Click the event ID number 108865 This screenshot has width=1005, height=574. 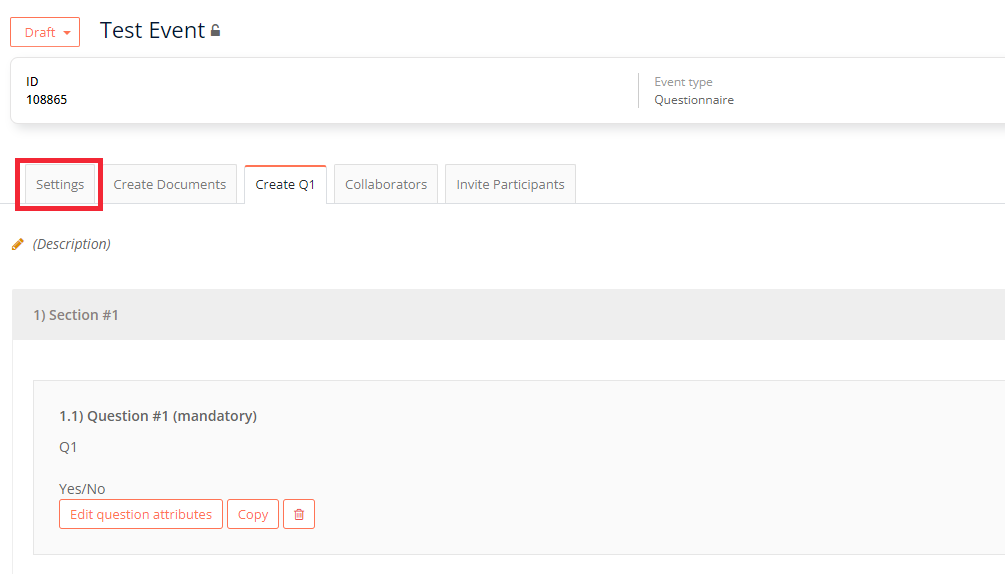[x=46, y=100]
